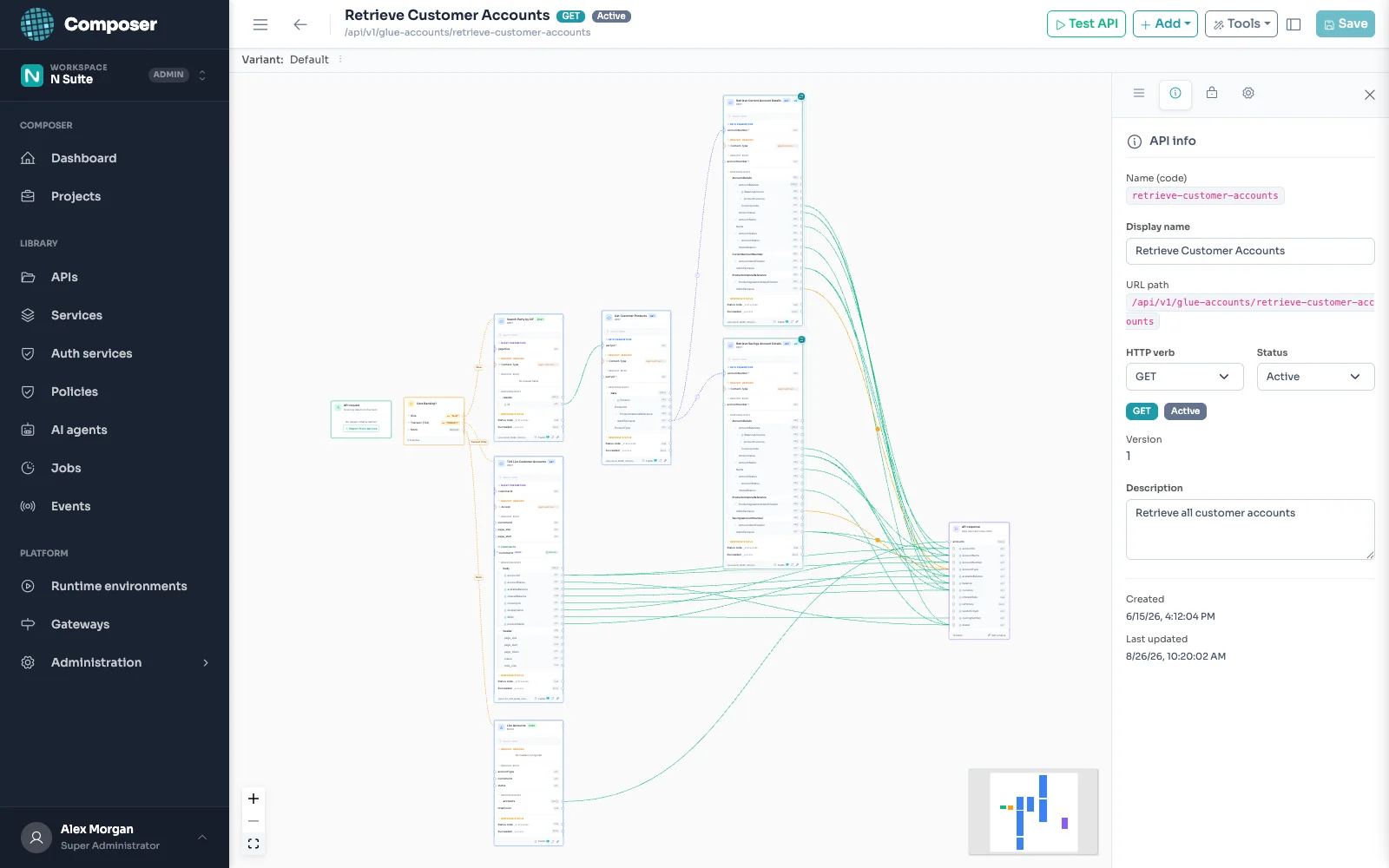Open Events page

[x=70, y=506]
